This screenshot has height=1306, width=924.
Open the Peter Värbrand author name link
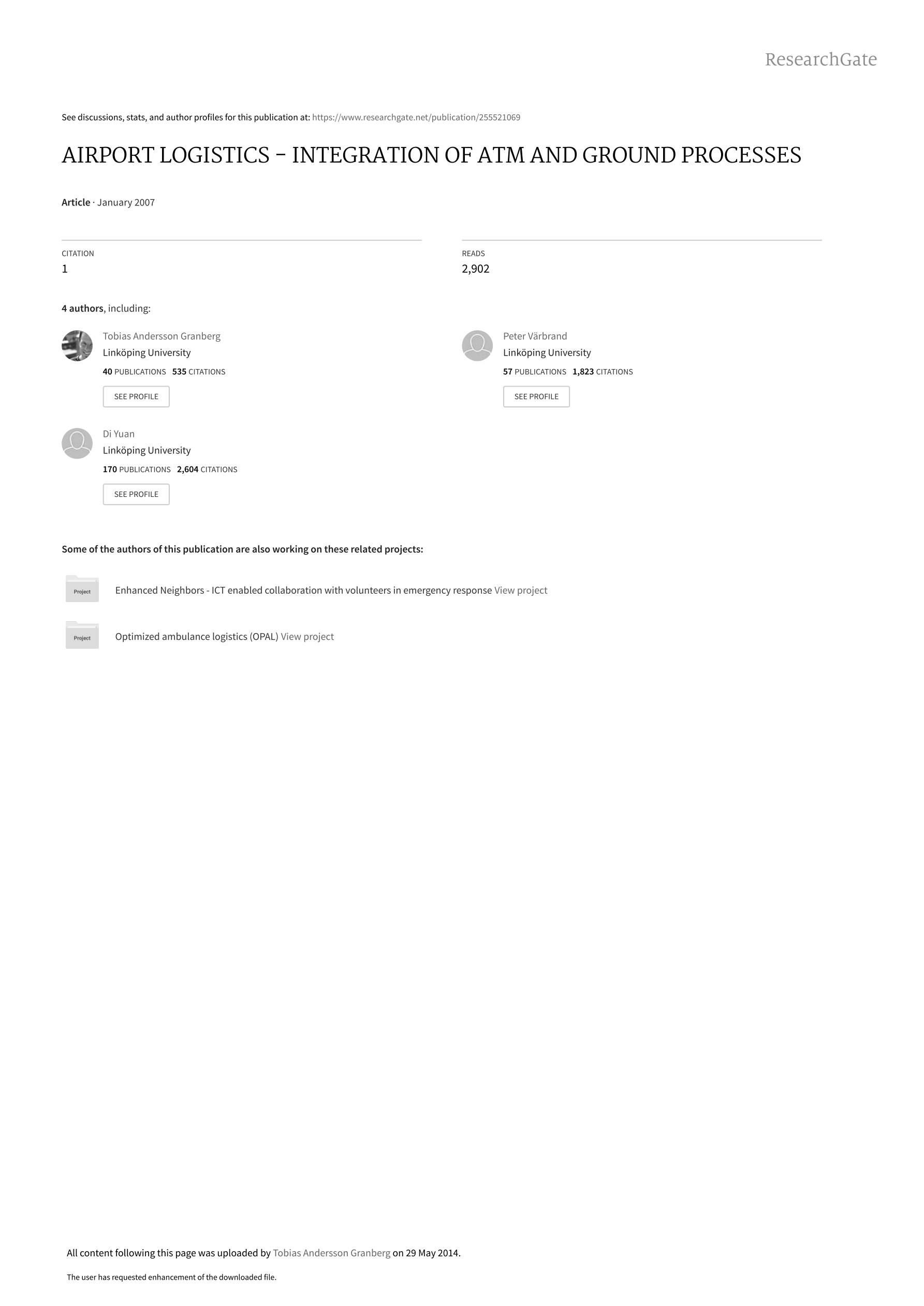tap(535, 336)
